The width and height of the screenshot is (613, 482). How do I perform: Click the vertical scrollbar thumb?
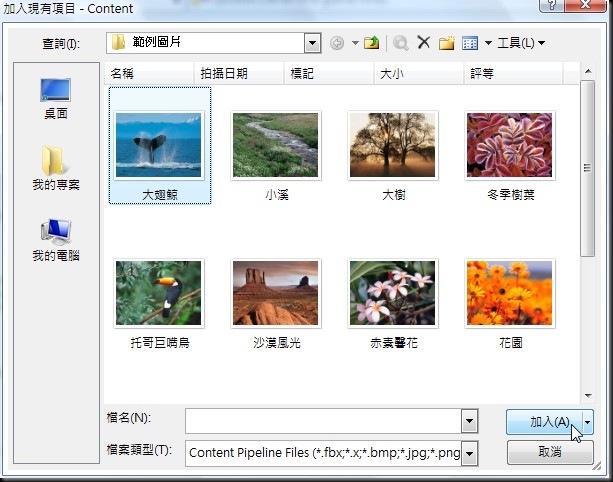587,168
